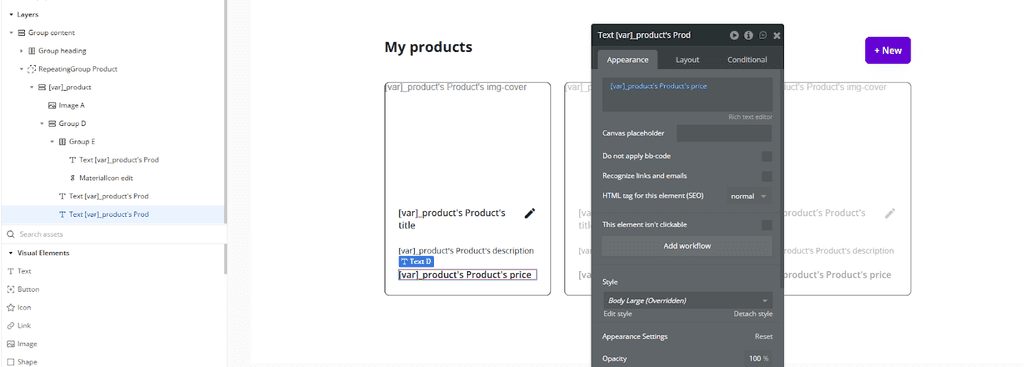Open the Body Large (Overridden) style dropdown
1024x367 pixels.
tap(687, 300)
